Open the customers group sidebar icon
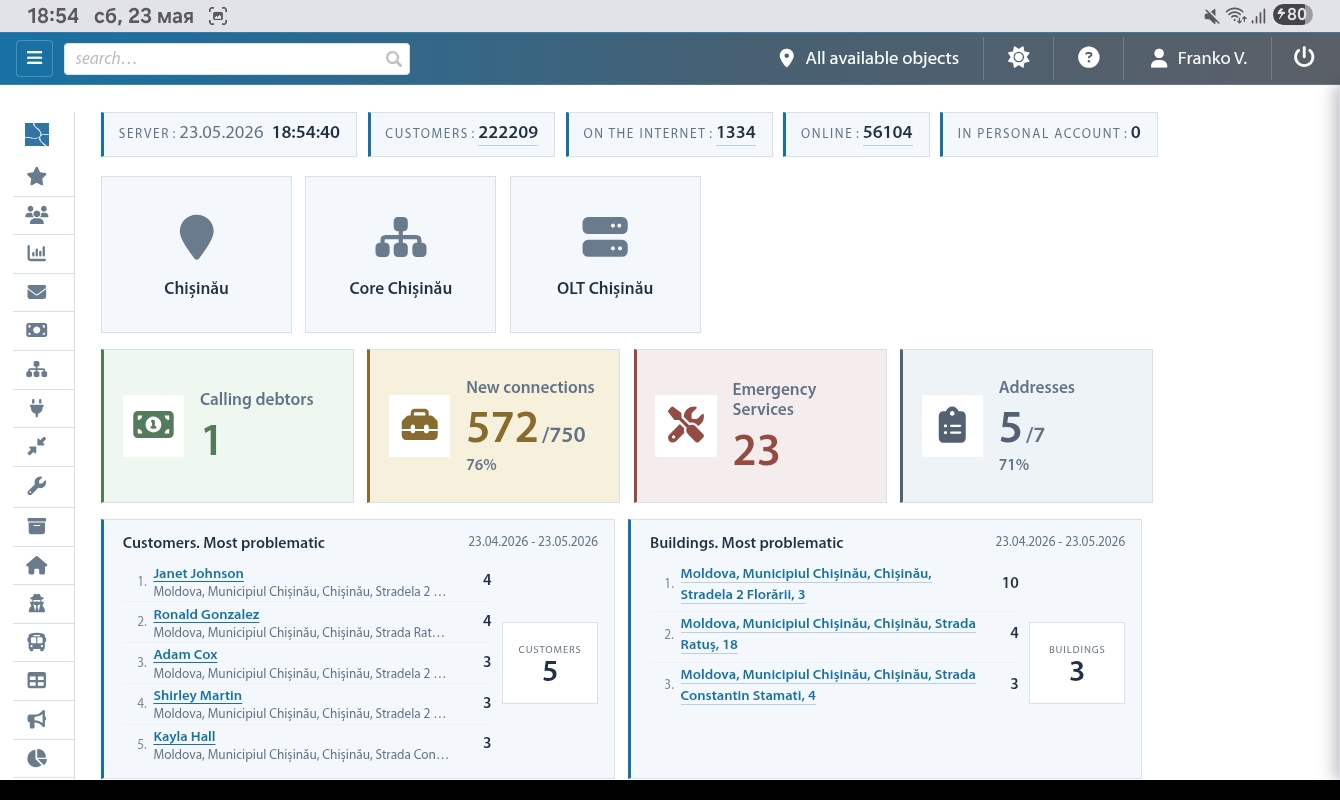Image resolution: width=1340 pixels, height=800 pixels. click(x=37, y=214)
